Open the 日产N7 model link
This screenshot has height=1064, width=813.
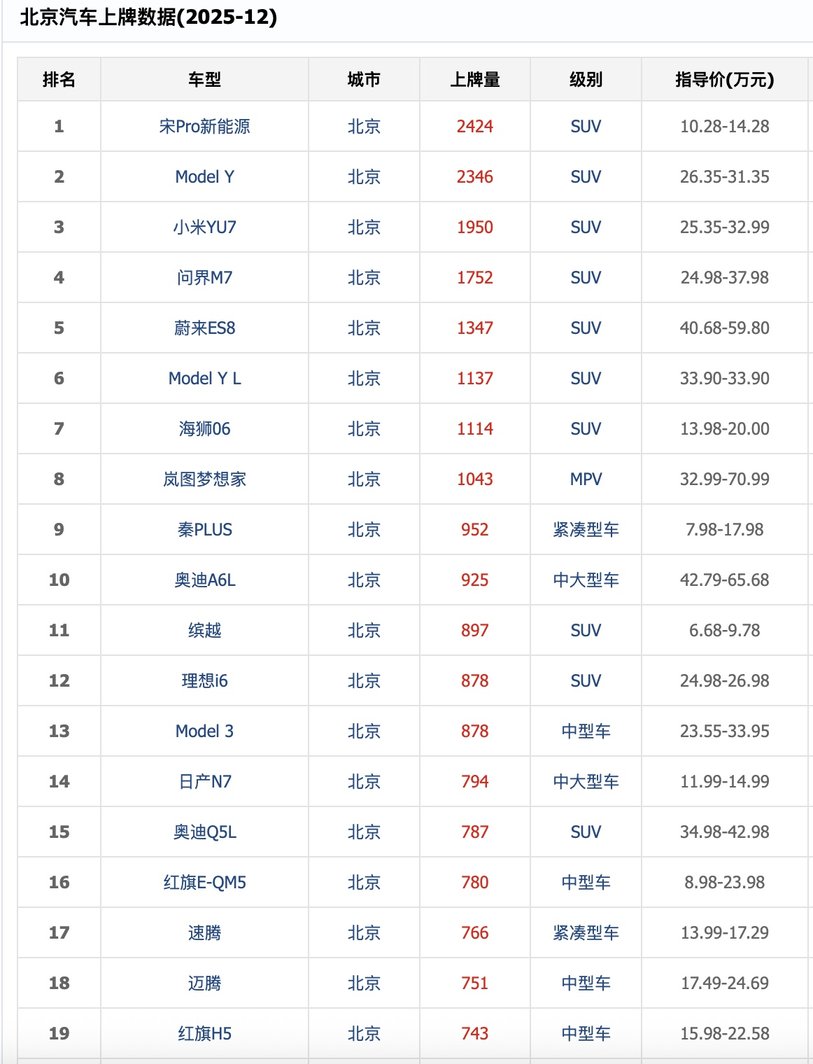204,782
